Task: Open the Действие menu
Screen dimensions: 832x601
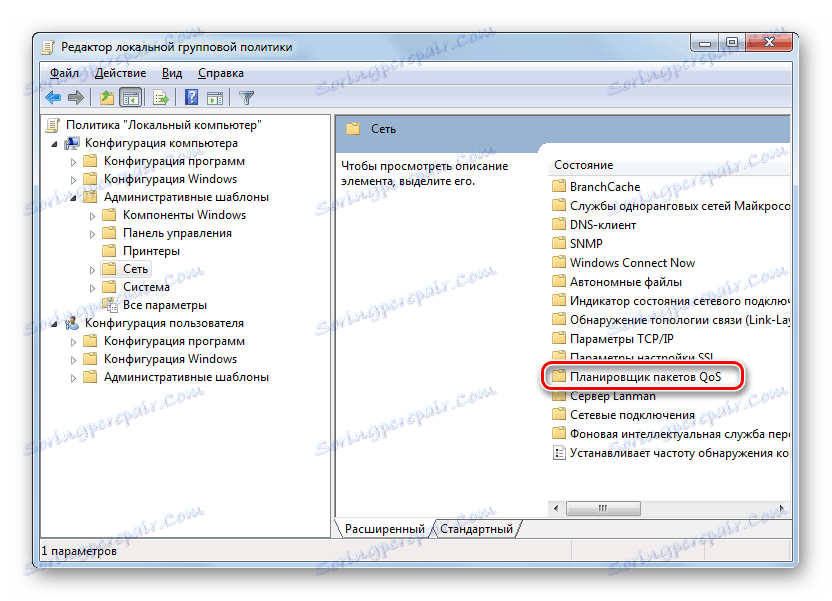Action: (120, 73)
